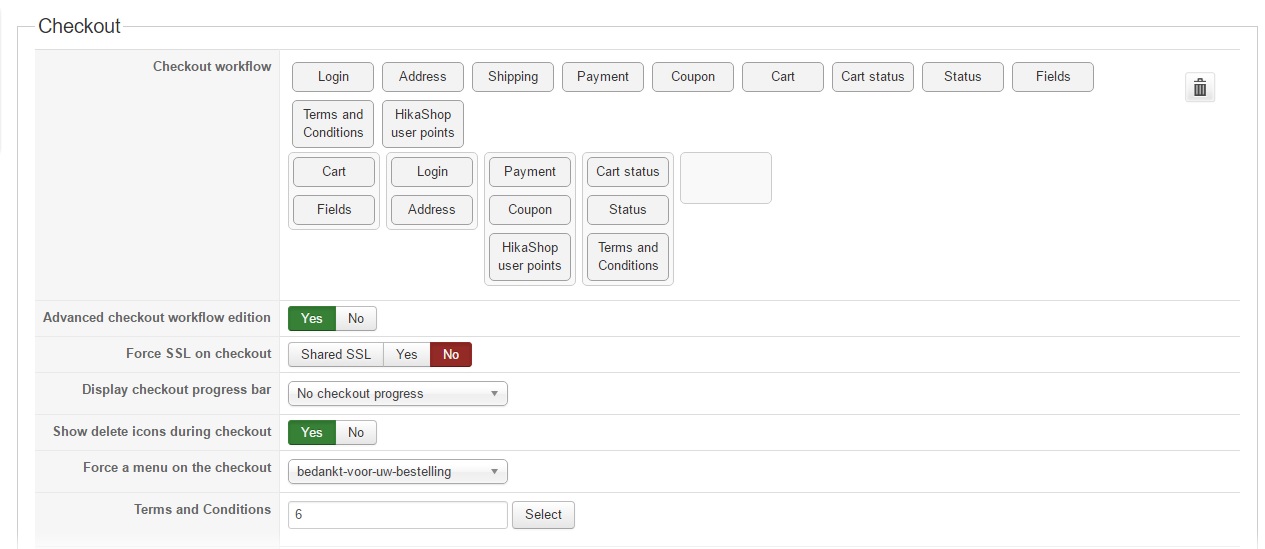This screenshot has height=549, width=1265.
Task: Turn off delete icons during checkout
Action: 356,432
